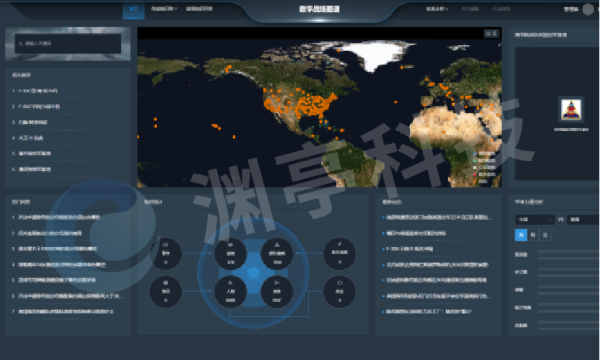The width and height of the screenshot is (600, 360).
Task: Open the military unit emblem thumbnail
Action: click(x=571, y=109)
